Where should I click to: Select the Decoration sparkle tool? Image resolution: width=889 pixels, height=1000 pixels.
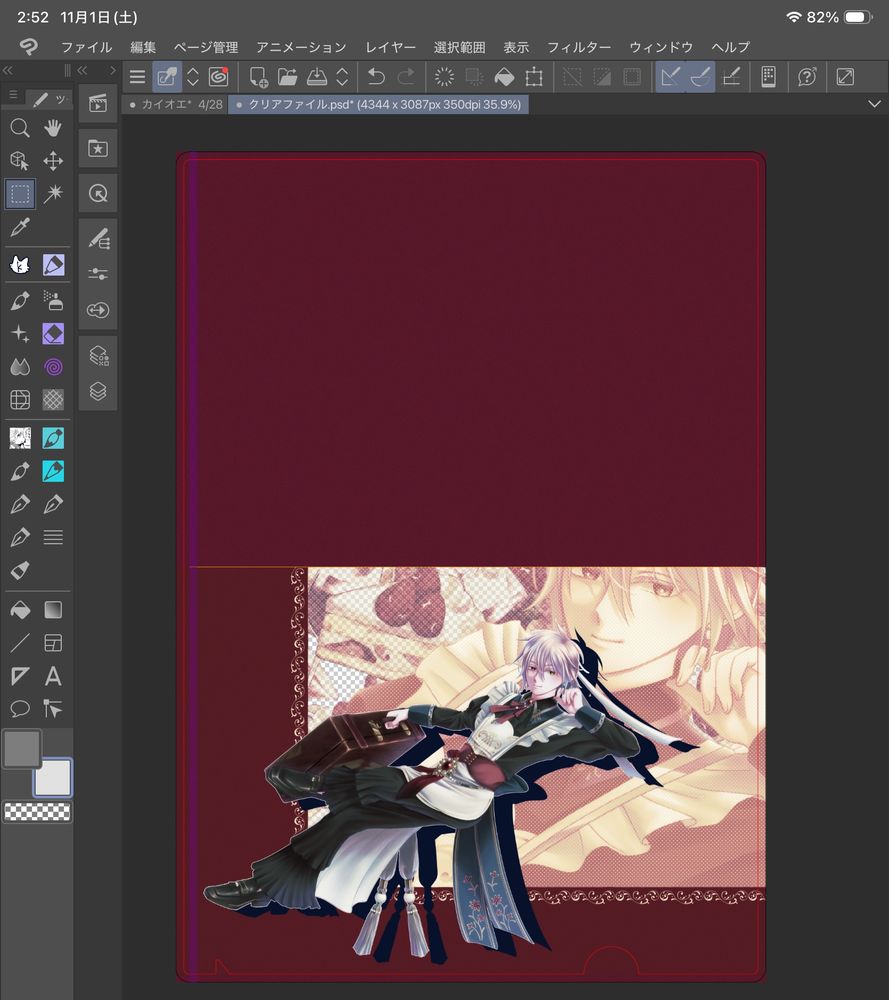20,334
